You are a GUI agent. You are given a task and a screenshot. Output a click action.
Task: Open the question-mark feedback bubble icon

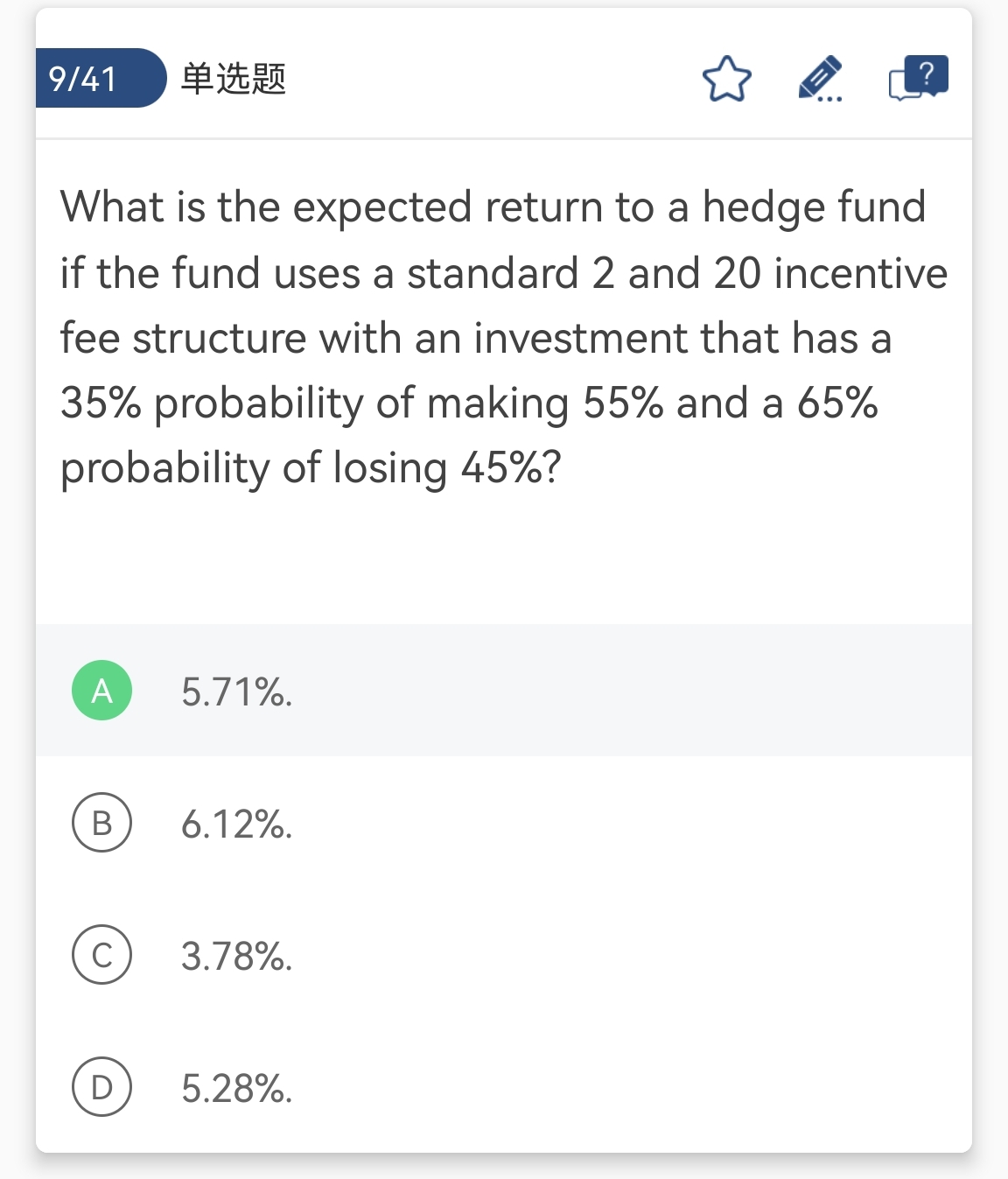[x=918, y=77]
